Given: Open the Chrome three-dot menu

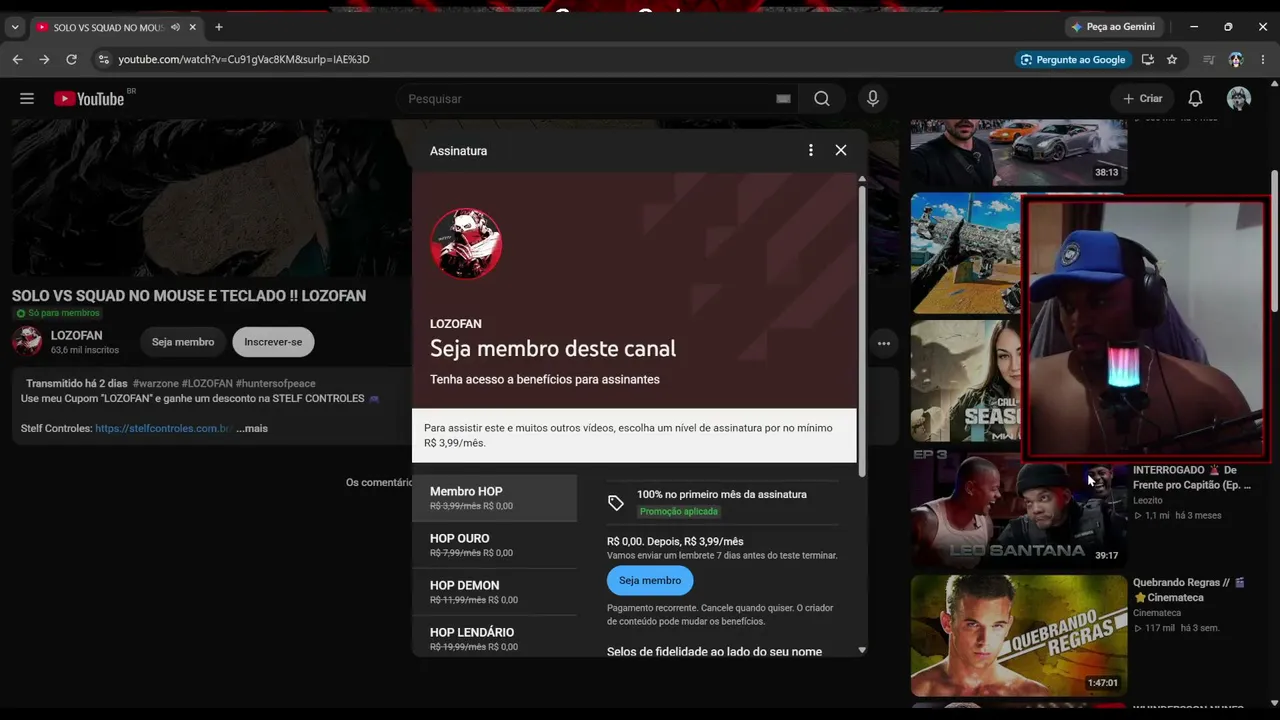Looking at the screenshot, I should tap(1263, 59).
